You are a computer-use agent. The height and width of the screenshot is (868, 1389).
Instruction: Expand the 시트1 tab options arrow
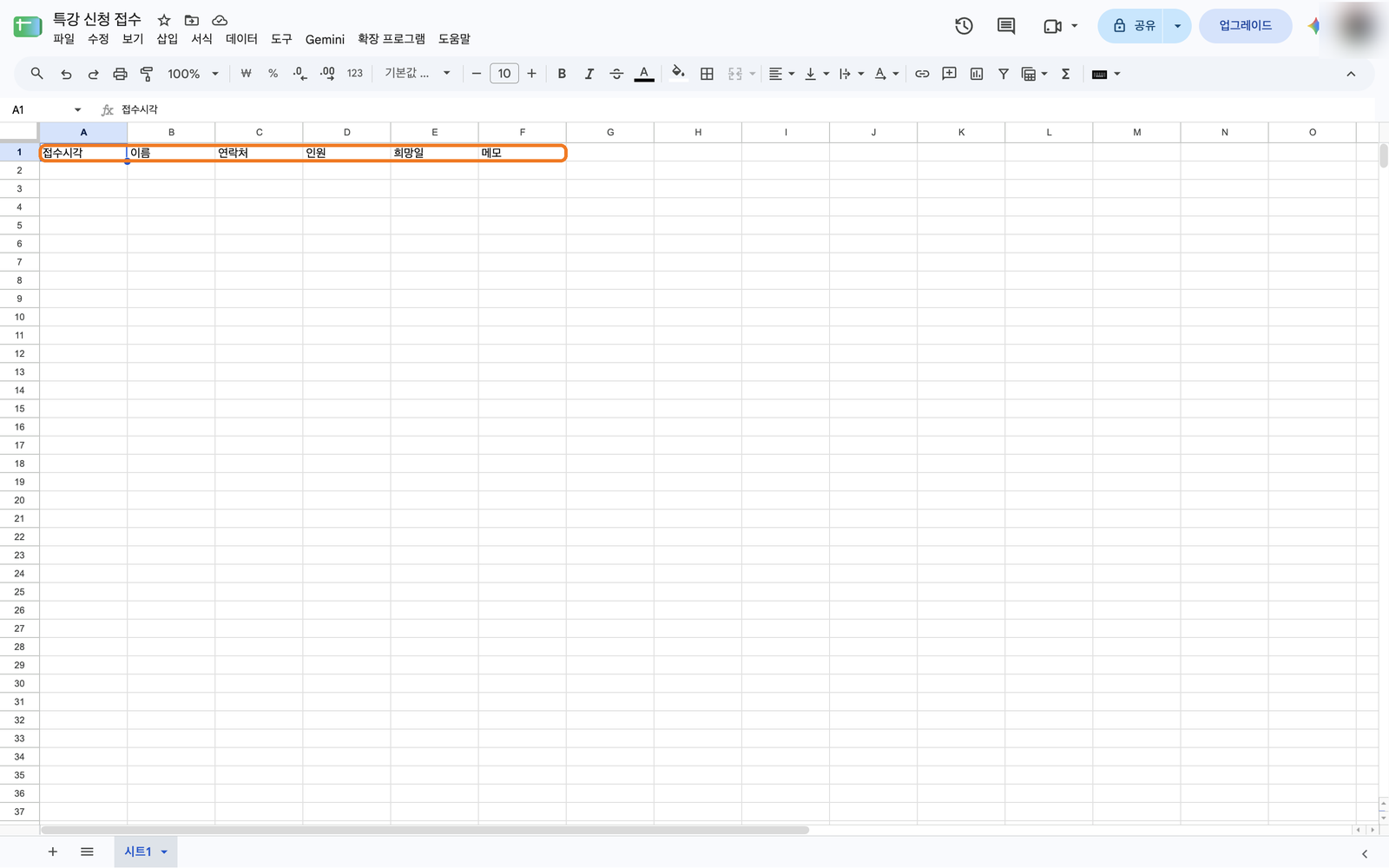[164, 852]
